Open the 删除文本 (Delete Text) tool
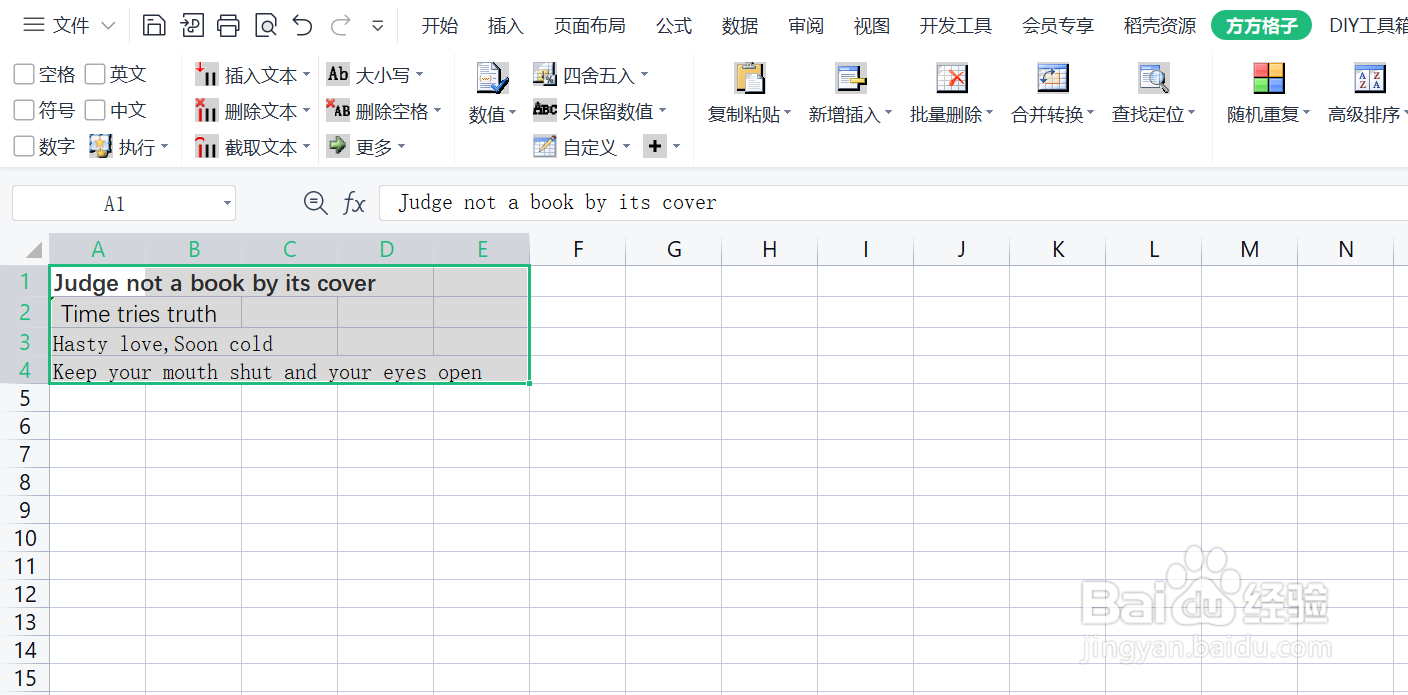1408x695 pixels. click(x=253, y=111)
